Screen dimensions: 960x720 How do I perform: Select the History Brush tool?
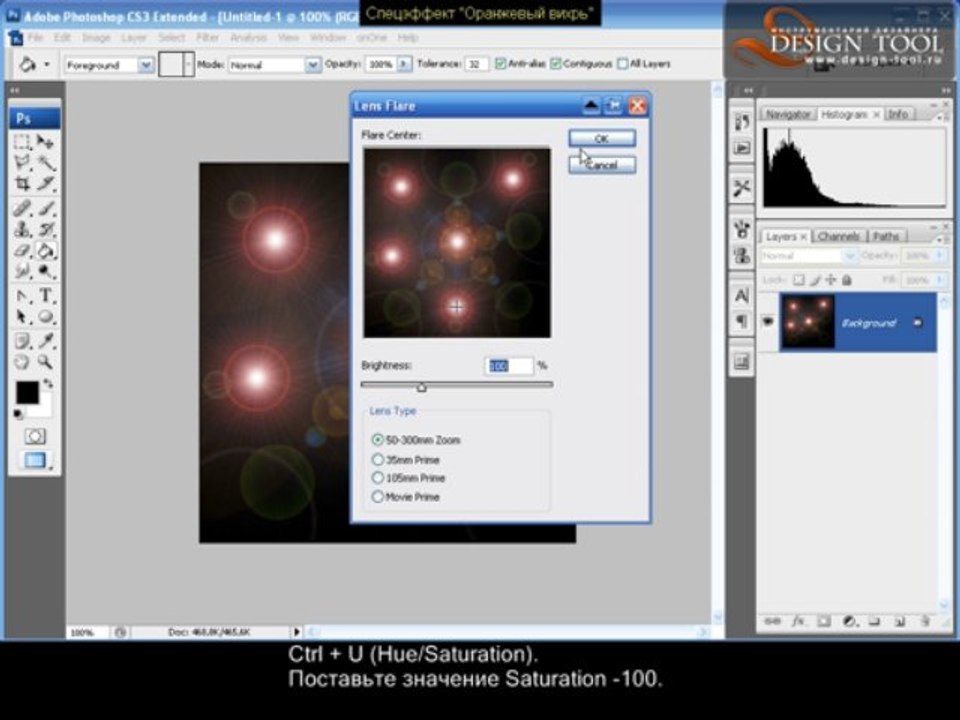pos(45,230)
